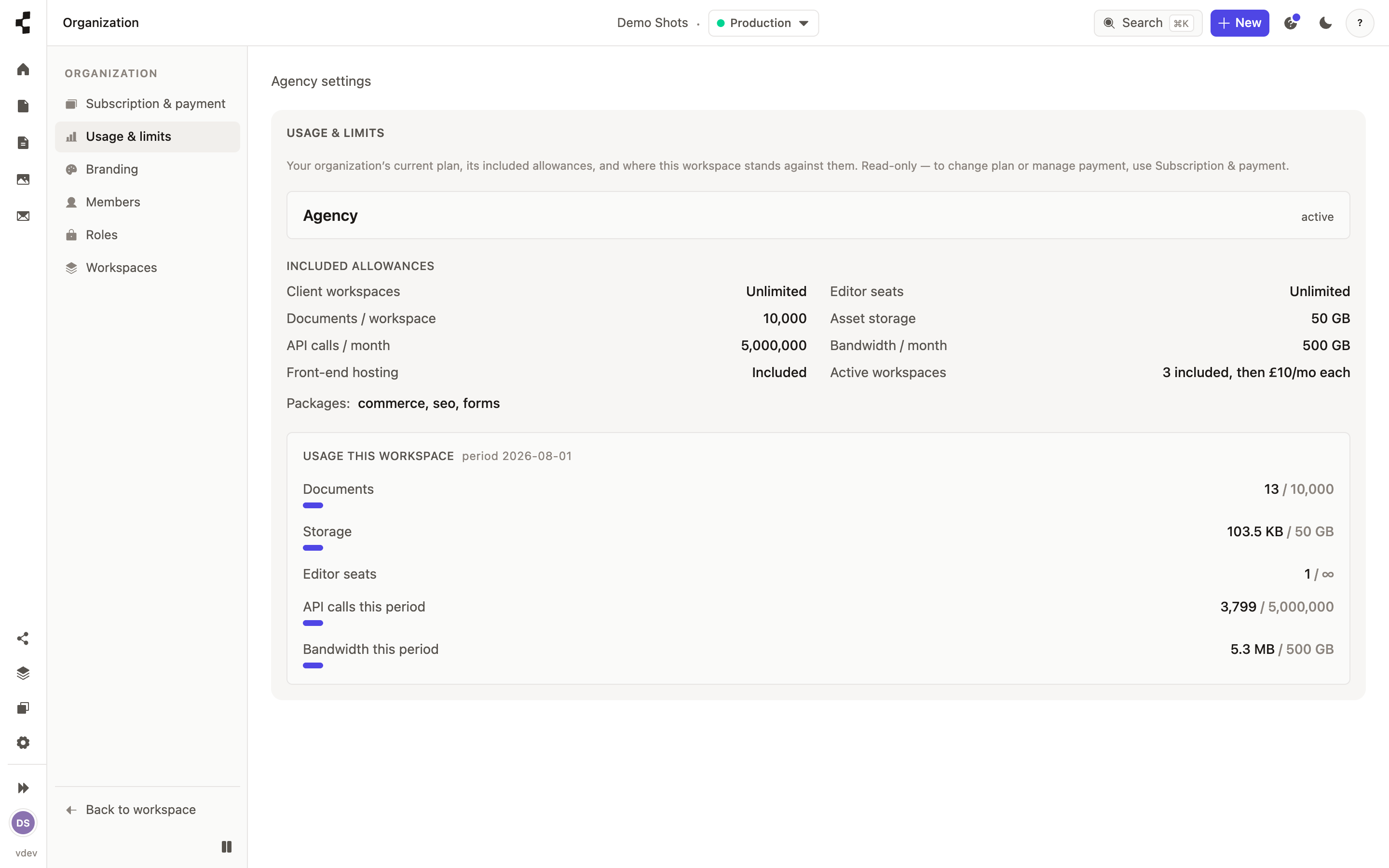Viewport: 1389px width, 868px height.
Task: Open the Home icon in left rail
Action: 23,69
